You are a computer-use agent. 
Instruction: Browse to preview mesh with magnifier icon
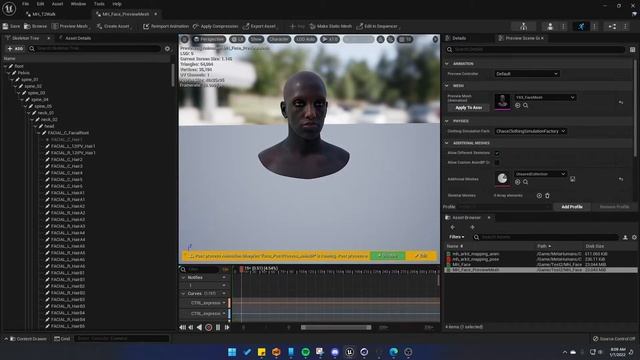pyautogui.click(x=526, y=106)
